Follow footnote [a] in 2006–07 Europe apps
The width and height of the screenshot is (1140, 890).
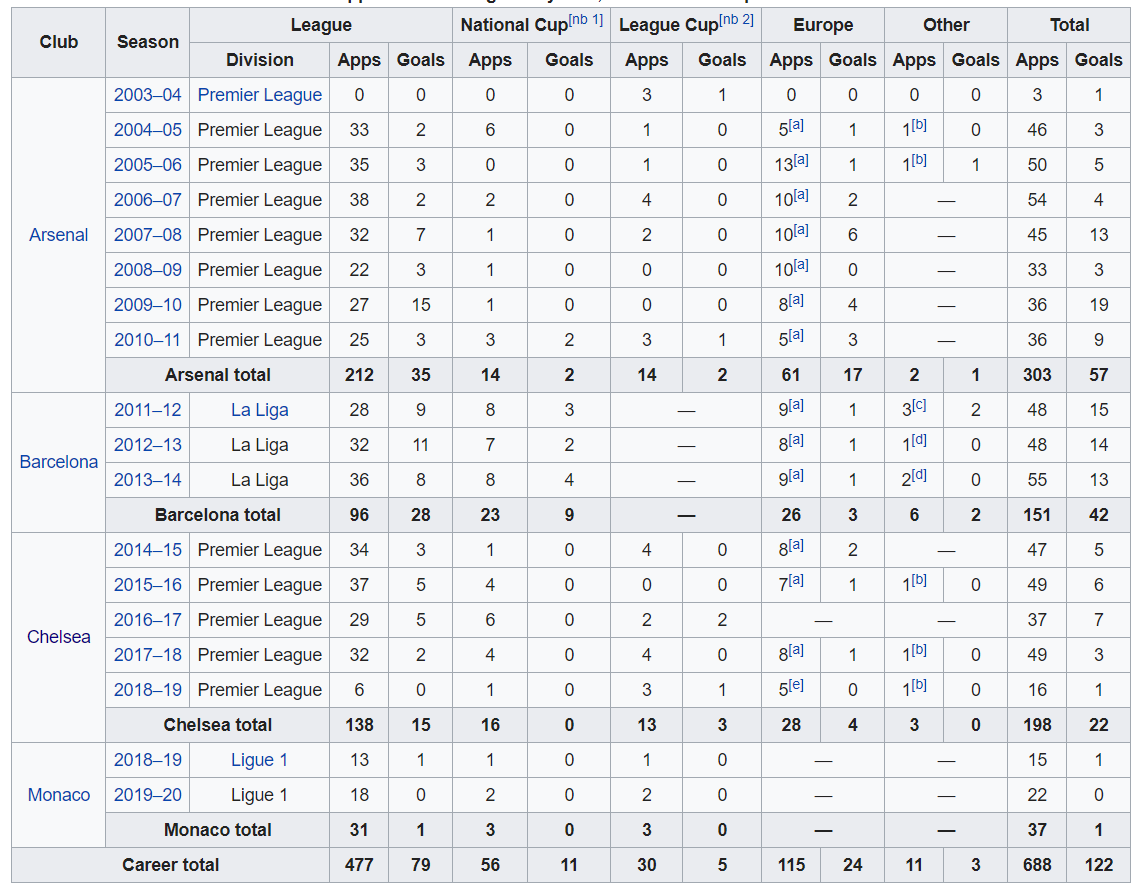click(x=801, y=195)
